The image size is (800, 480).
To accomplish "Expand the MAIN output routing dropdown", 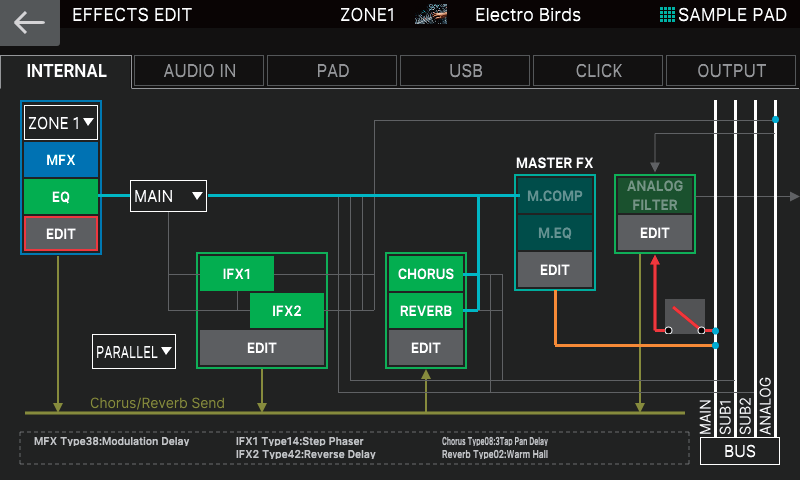I will click(168, 196).
